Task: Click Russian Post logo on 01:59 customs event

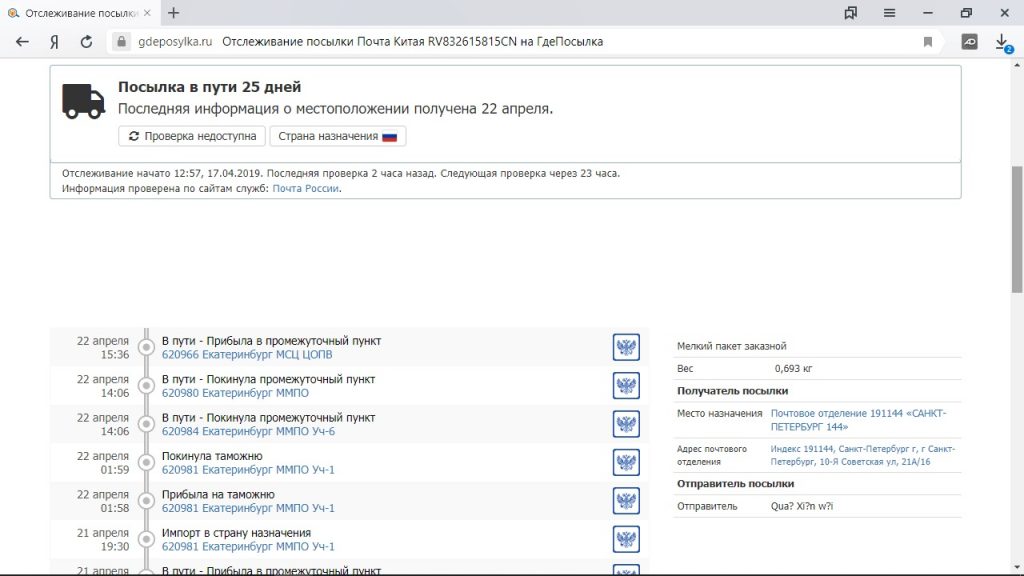Action: [x=626, y=463]
